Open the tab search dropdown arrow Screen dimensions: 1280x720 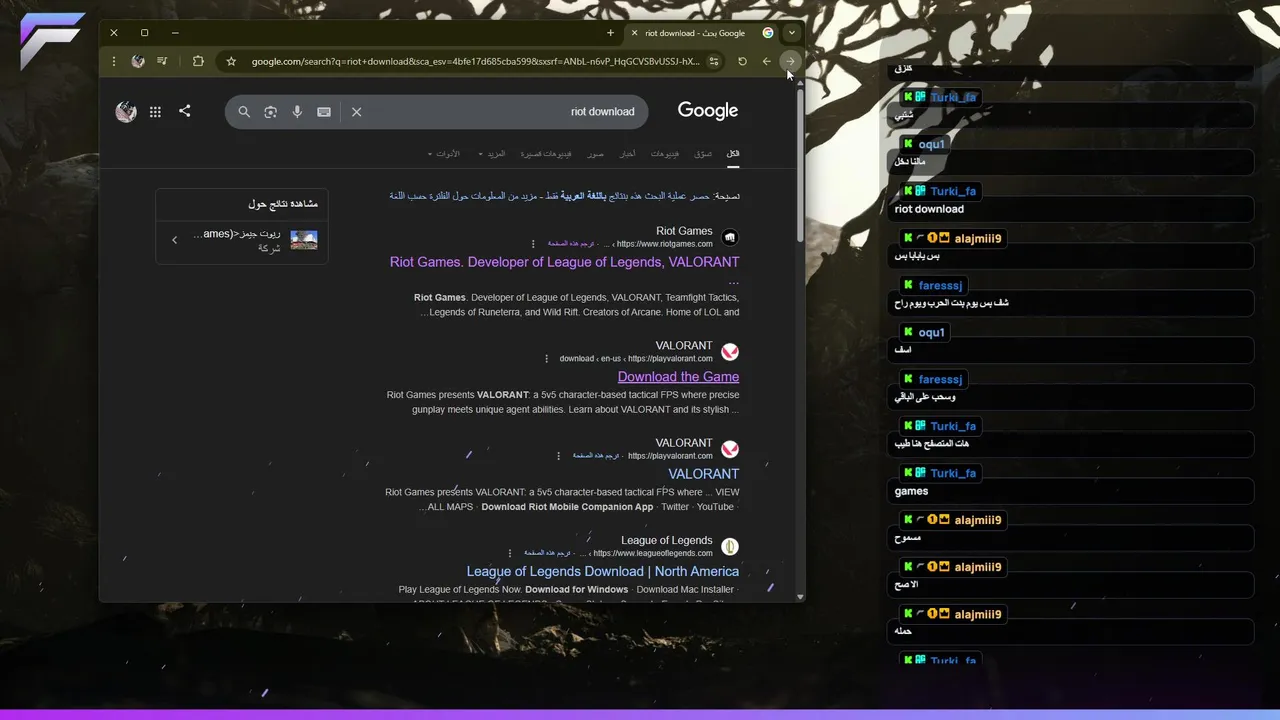pyautogui.click(x=792, y=33)
